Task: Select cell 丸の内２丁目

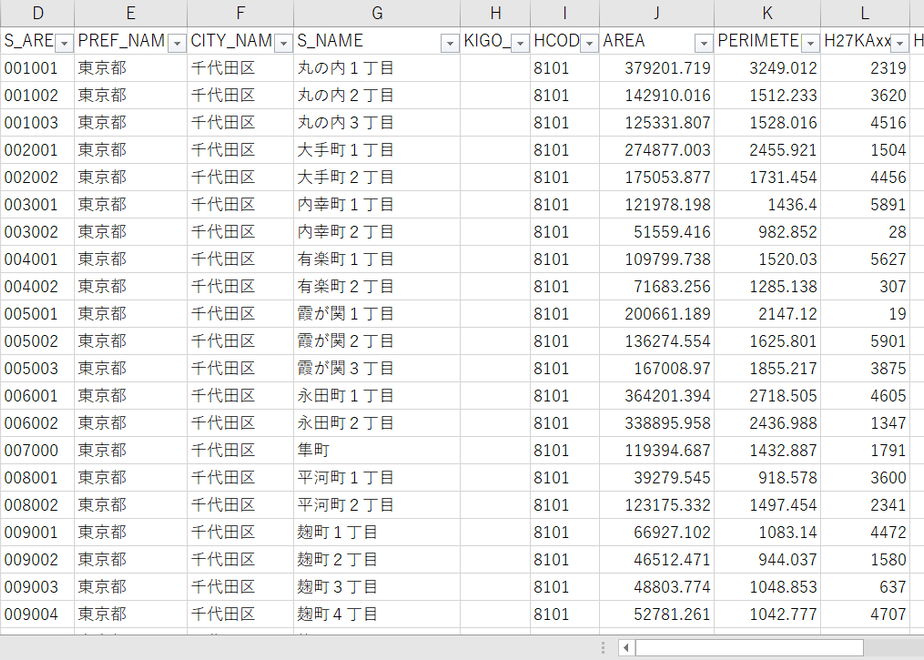Action: tap(377, 95)
